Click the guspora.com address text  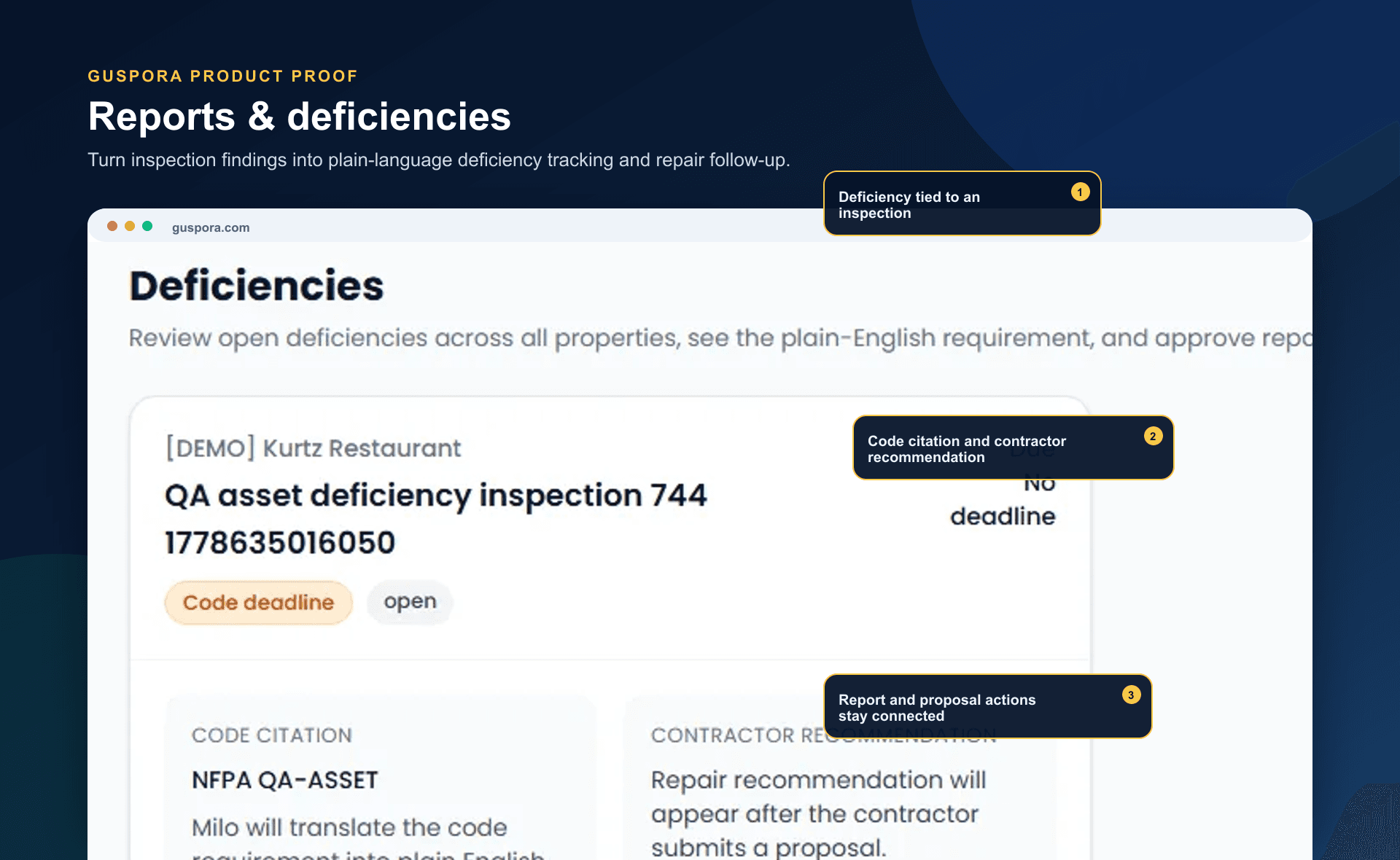coord(211,227)
